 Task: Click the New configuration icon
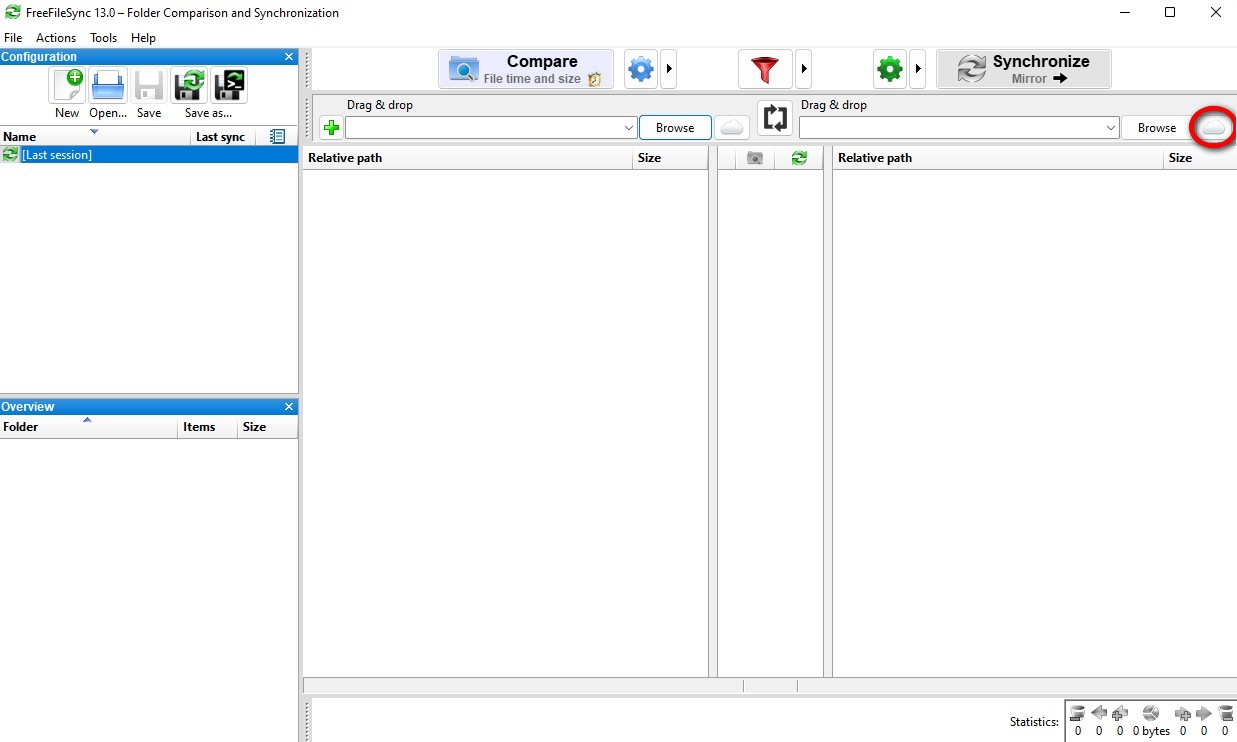(x=67, y=86)
